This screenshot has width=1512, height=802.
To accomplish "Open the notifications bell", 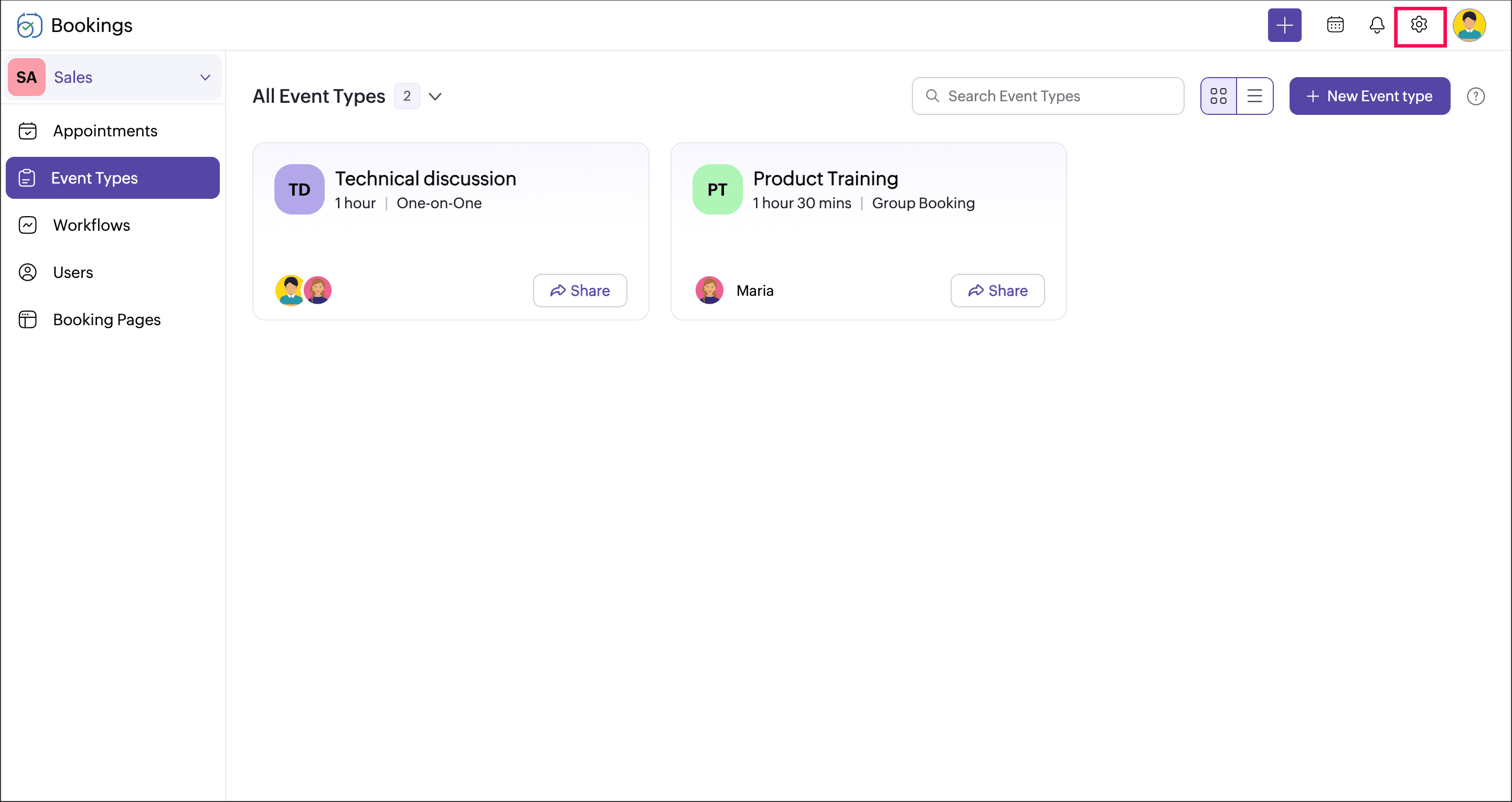I will pyautogui.click(x=1377, y=25).
